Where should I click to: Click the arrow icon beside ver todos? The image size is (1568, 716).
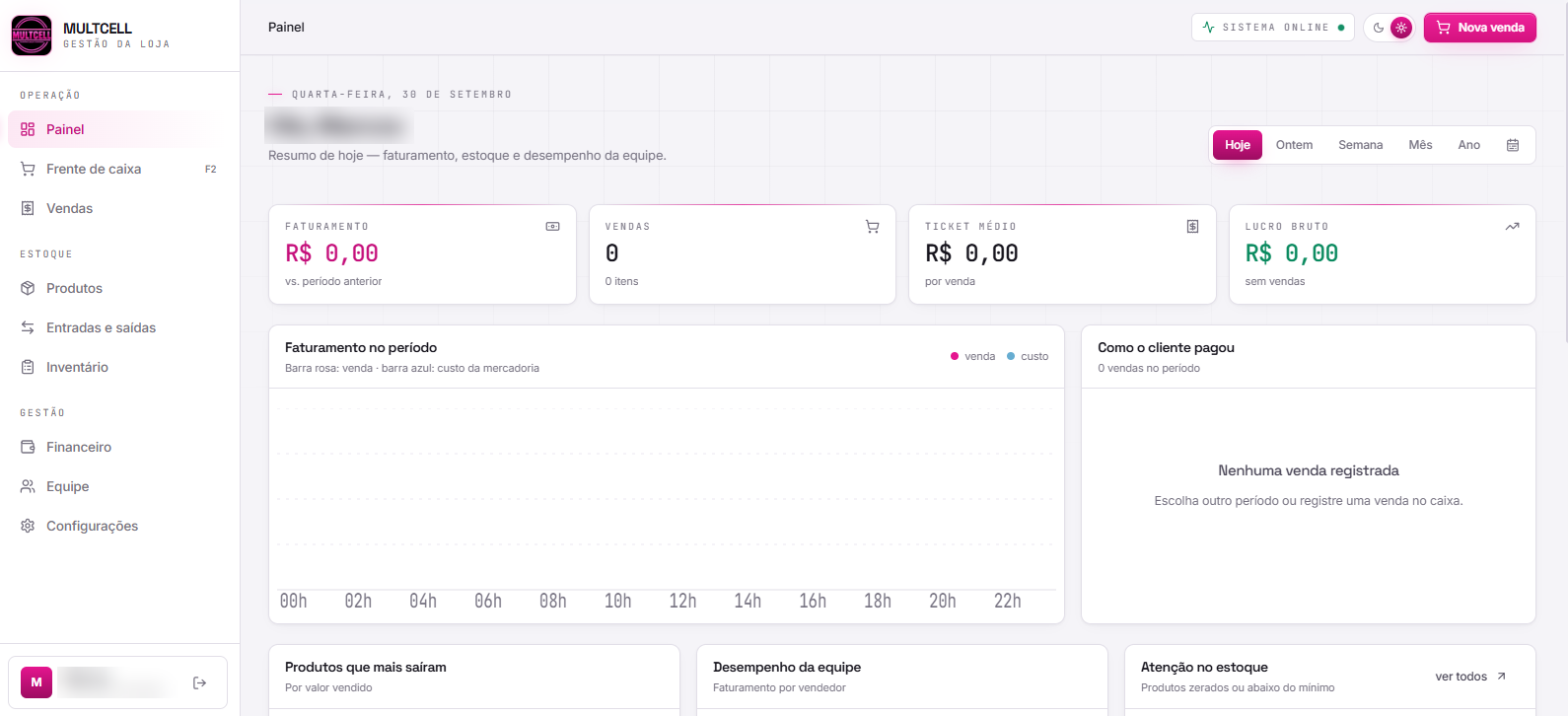1501,677
